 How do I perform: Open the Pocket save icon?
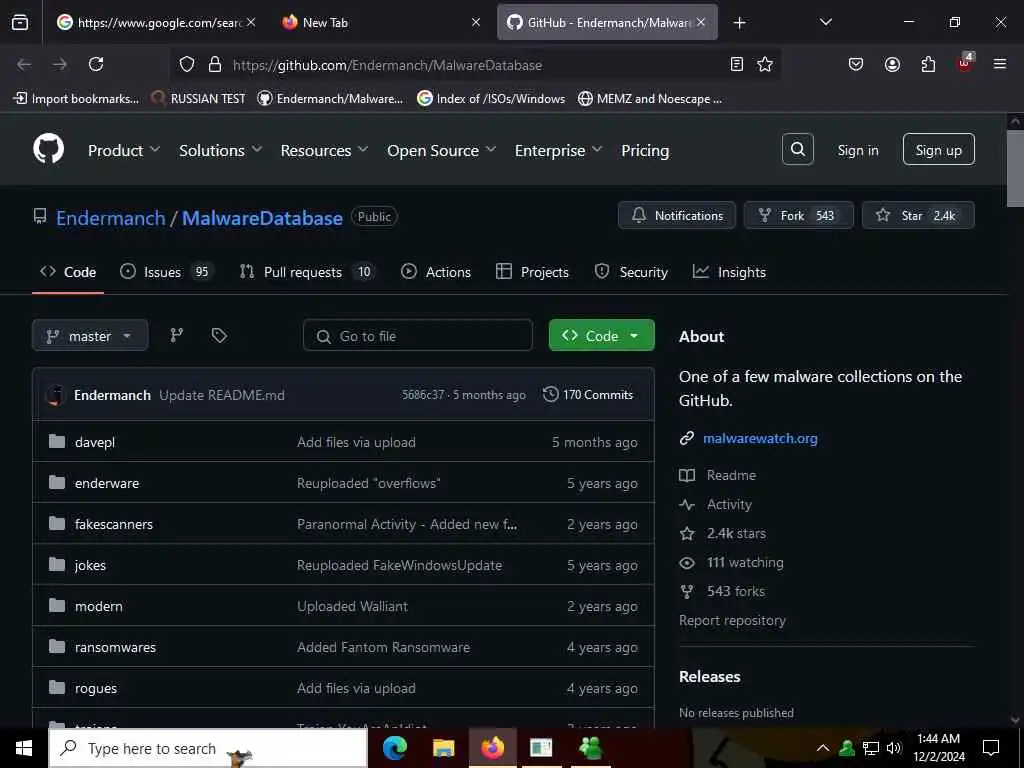pos(856,64)
